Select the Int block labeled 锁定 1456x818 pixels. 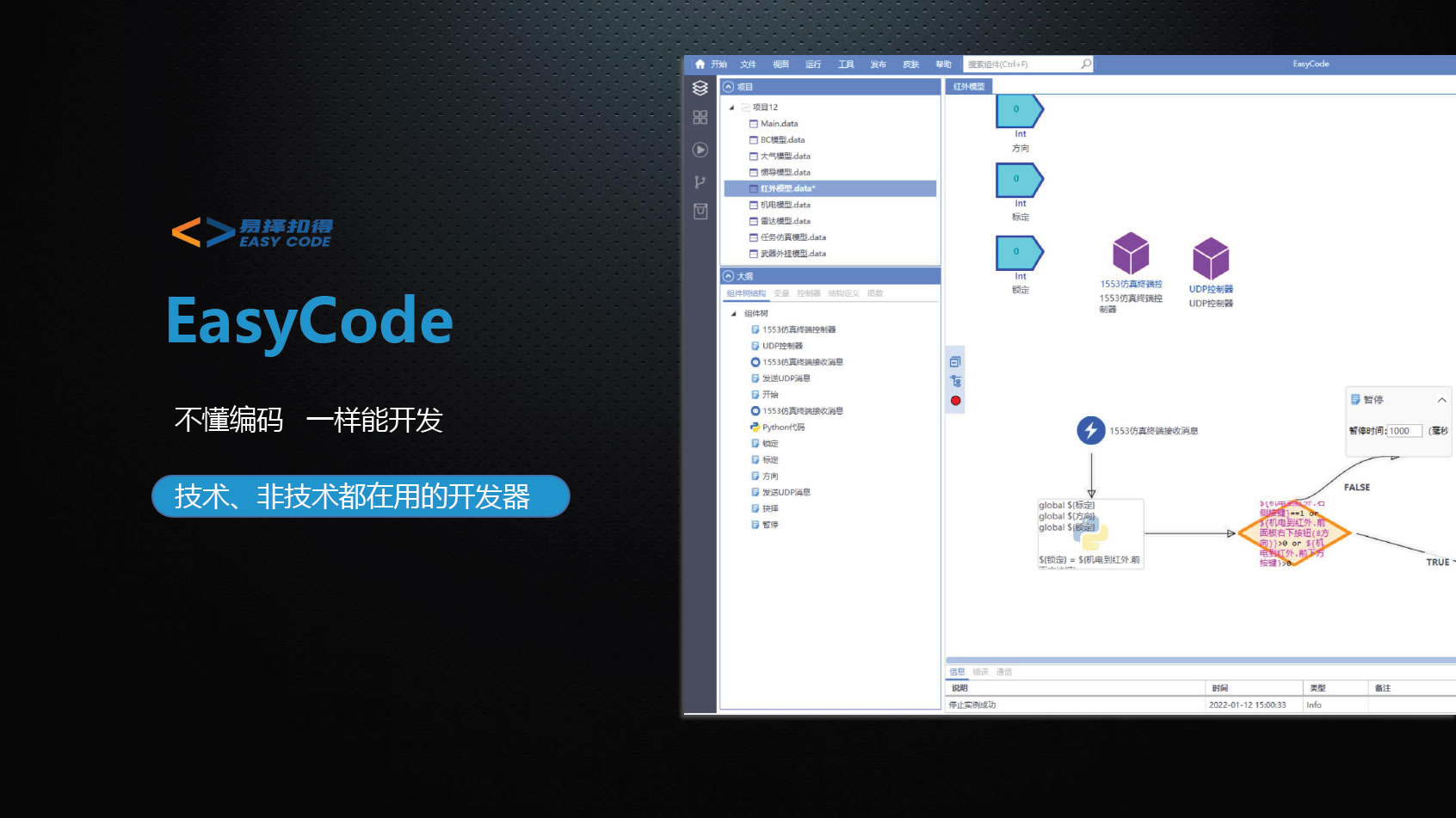click(x=1020, y=253)
